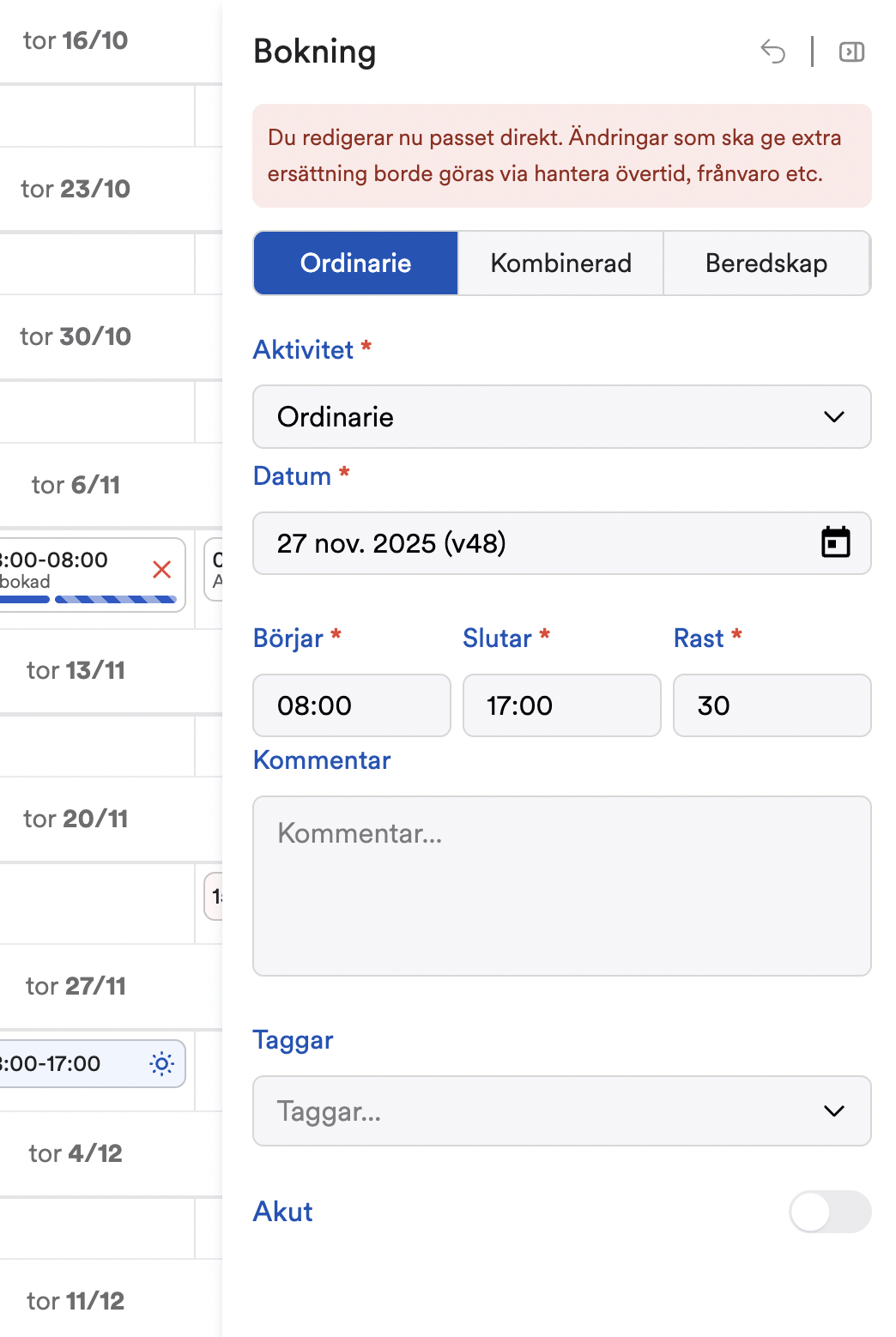The height and width of the screenshot is (1337, 896).
Task: Click the Slutar time field 17:00
Action: [562, 705]
